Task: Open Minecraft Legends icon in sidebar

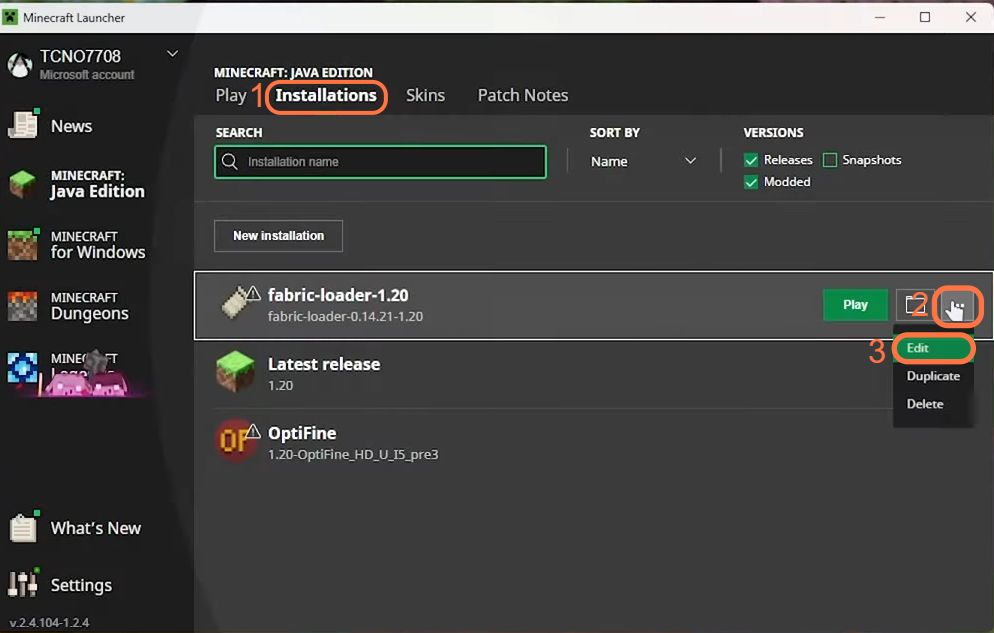Action: click(22, 368)
